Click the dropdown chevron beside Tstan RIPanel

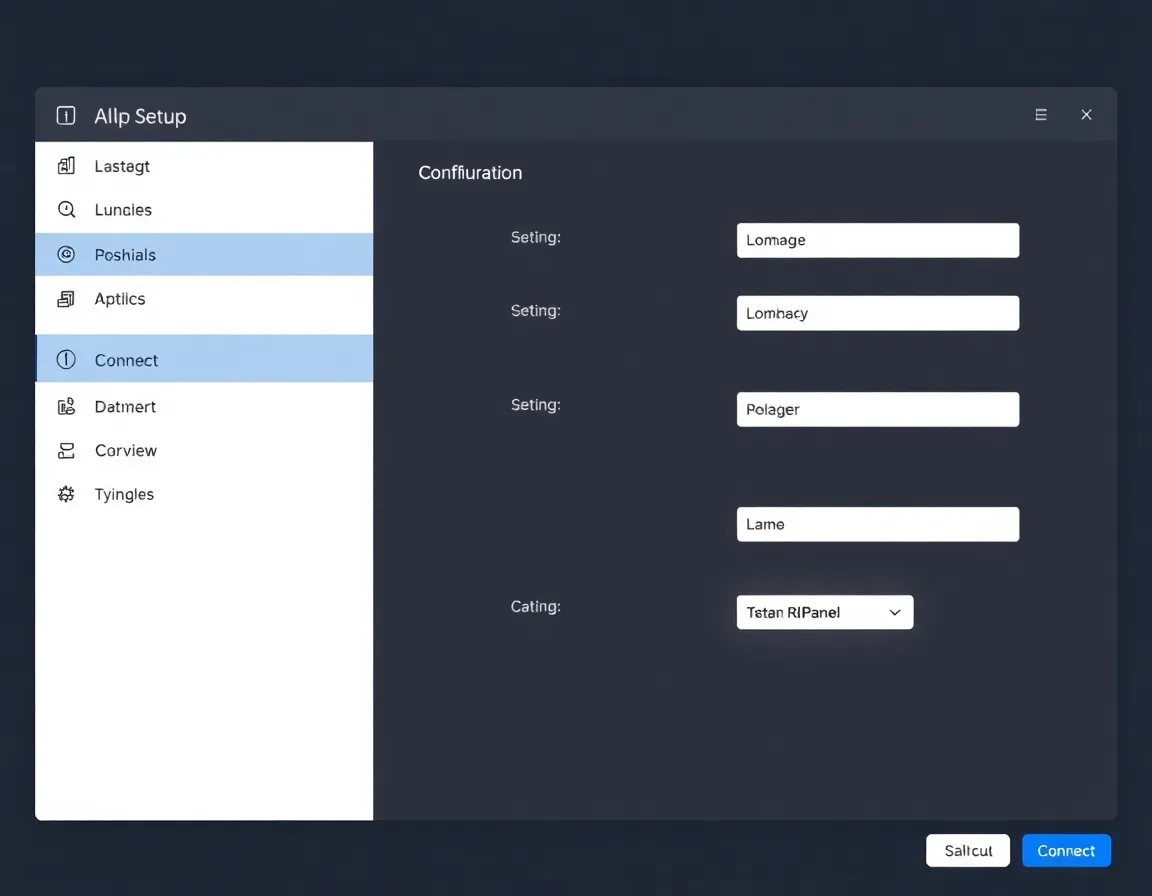coord(894,612)
